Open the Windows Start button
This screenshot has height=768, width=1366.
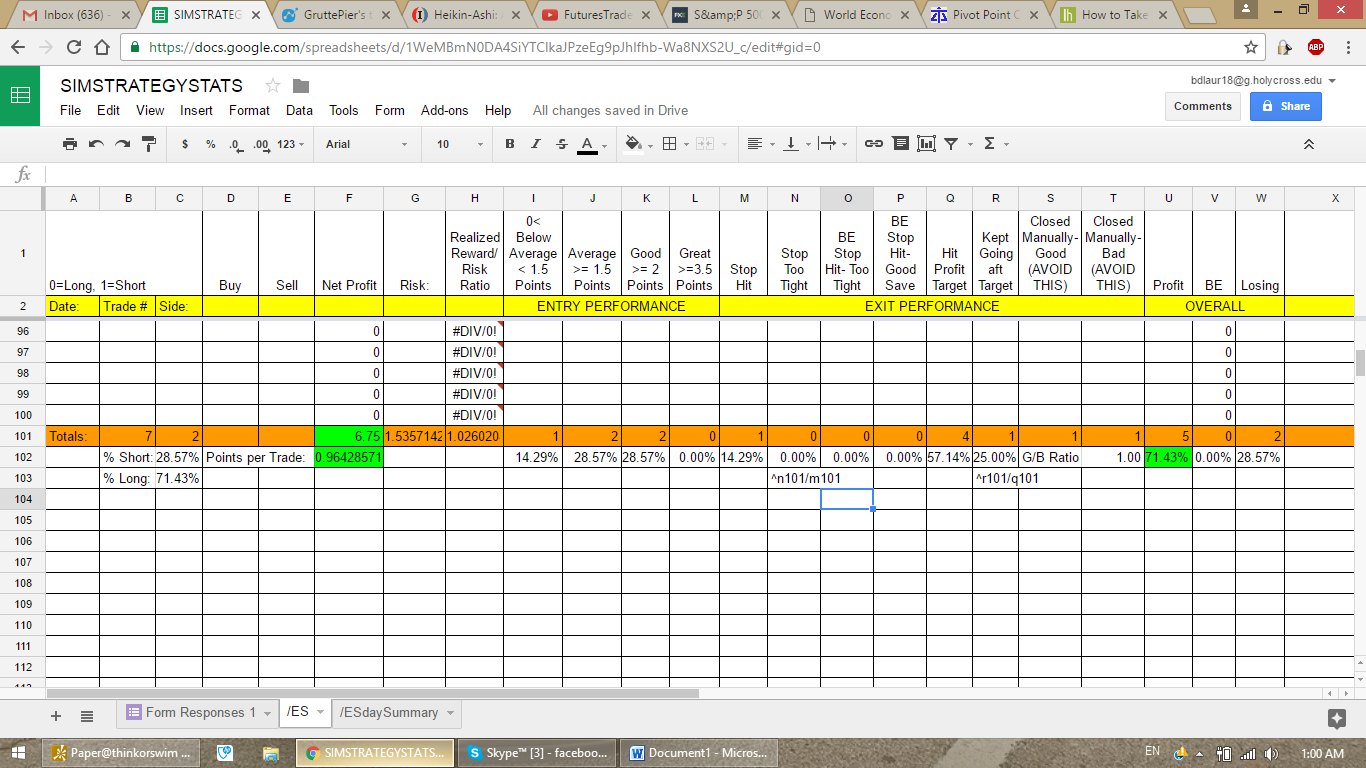[x=18, y=753]
